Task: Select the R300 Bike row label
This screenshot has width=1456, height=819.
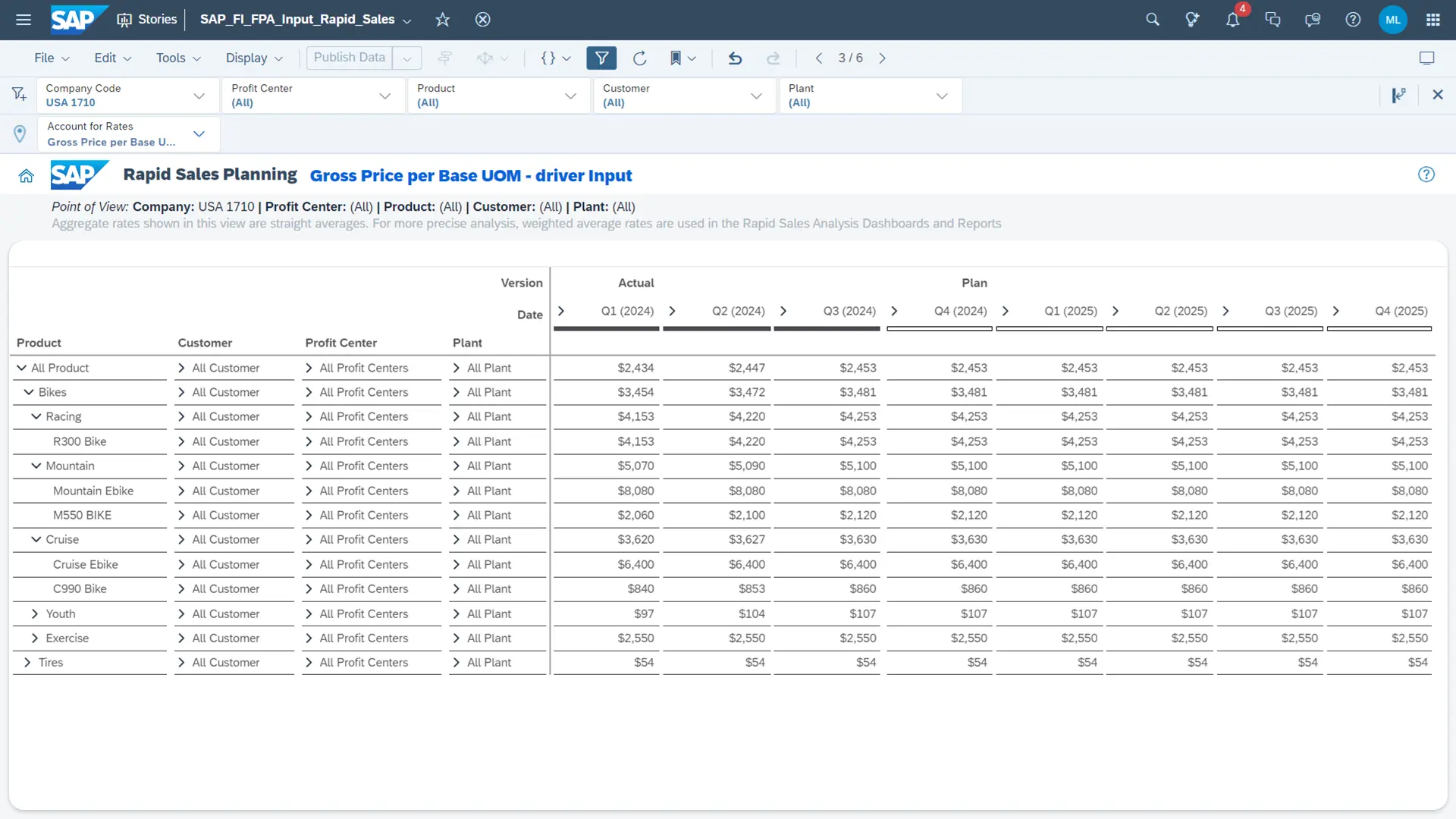Action: (x=80, y=441)
